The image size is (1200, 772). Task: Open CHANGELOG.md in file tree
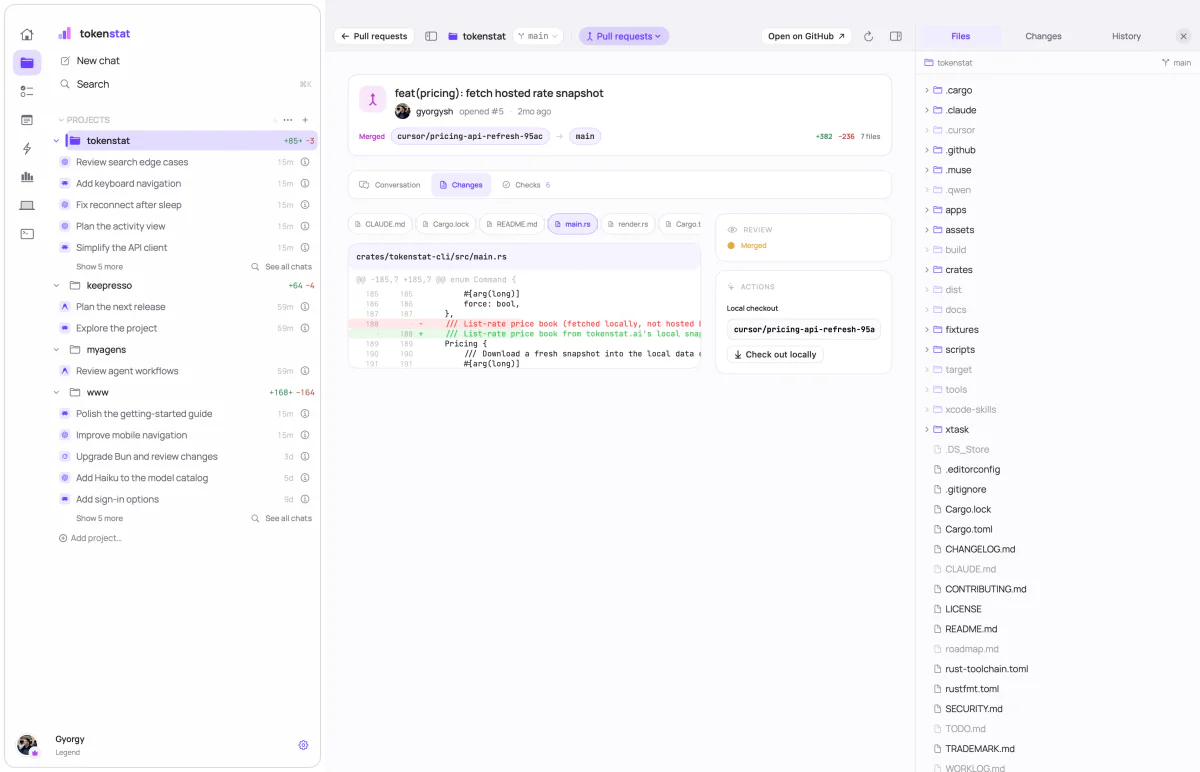980,549
